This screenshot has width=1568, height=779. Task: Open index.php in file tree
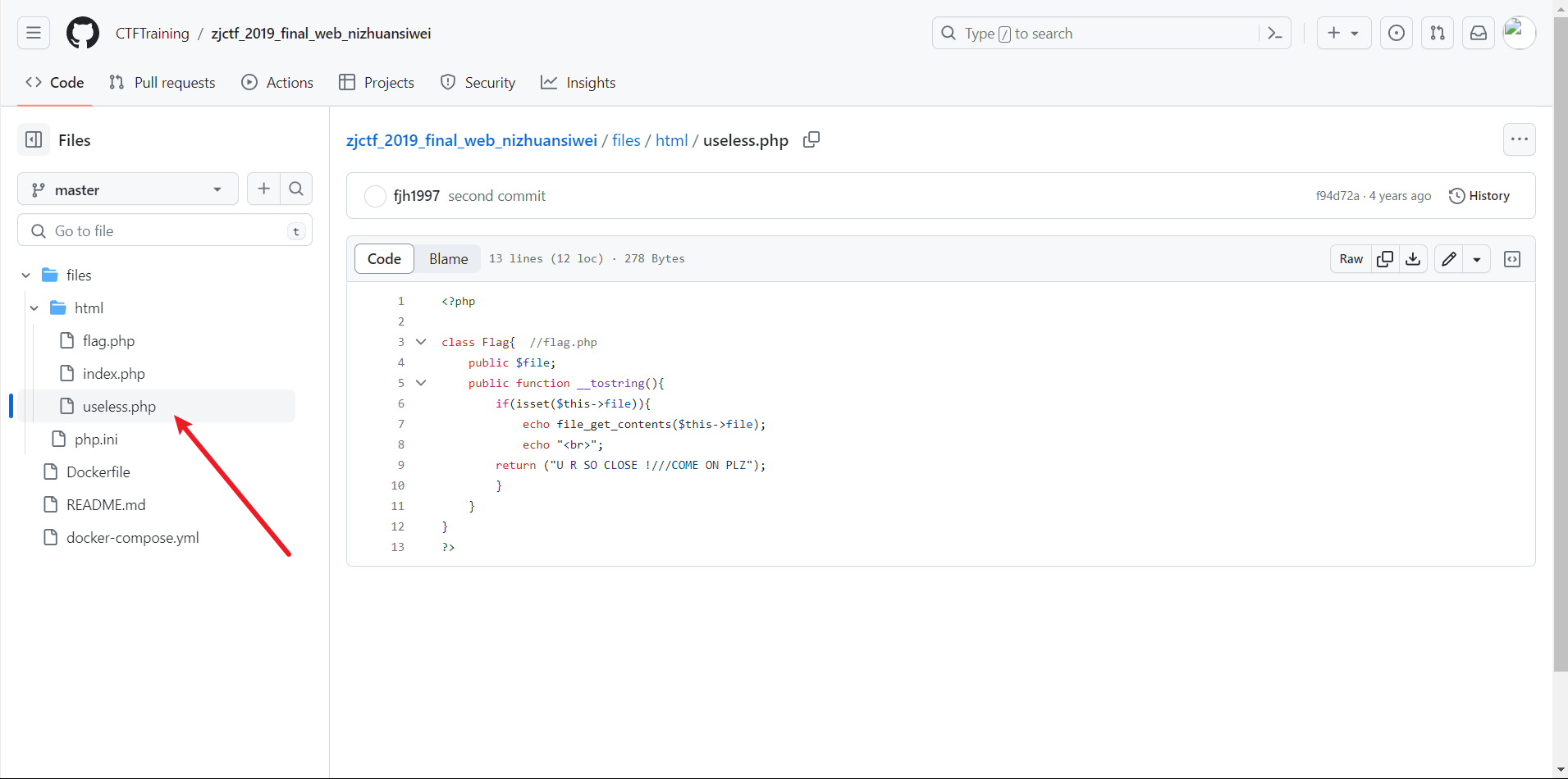(x=113, y=373)
